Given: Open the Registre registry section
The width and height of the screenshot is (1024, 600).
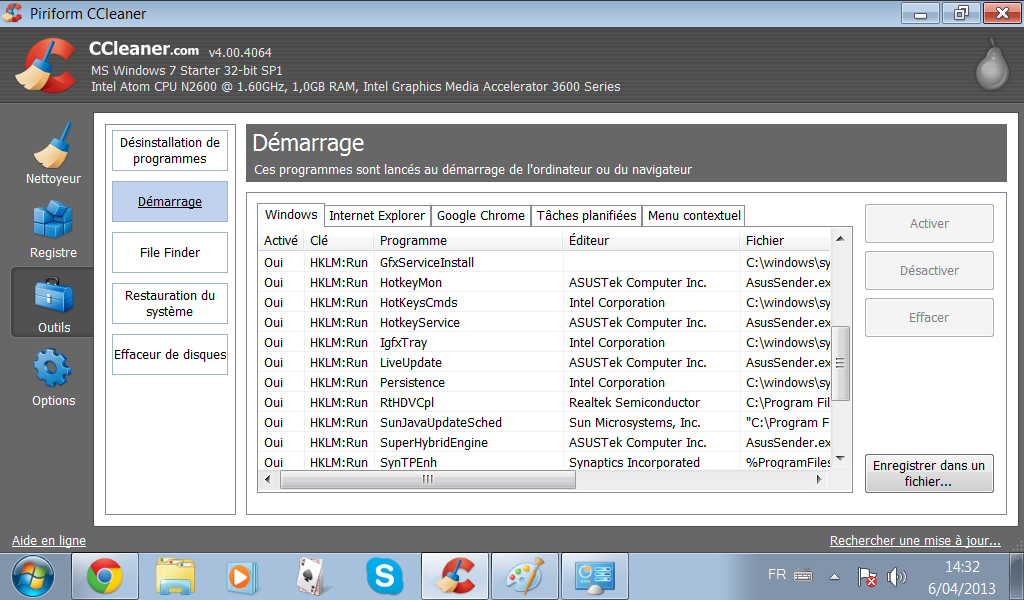Looking at the screenshot, I should click(53, 229).
